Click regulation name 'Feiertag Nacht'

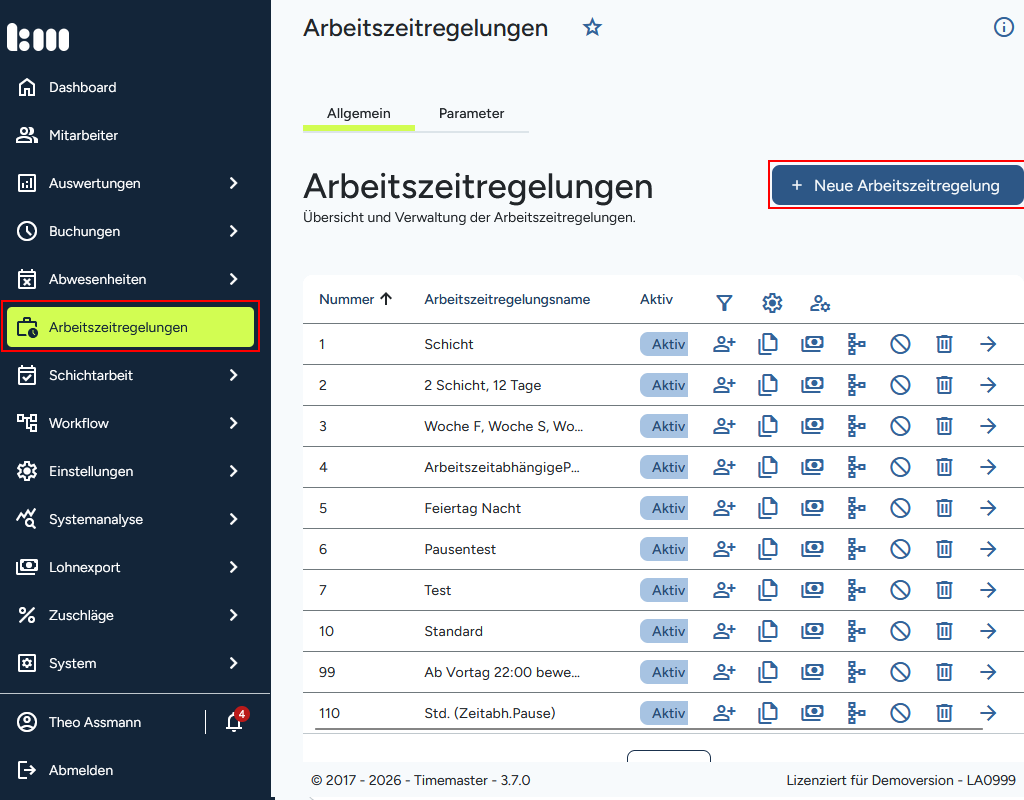pyautogui.click(x=472, y=508)
